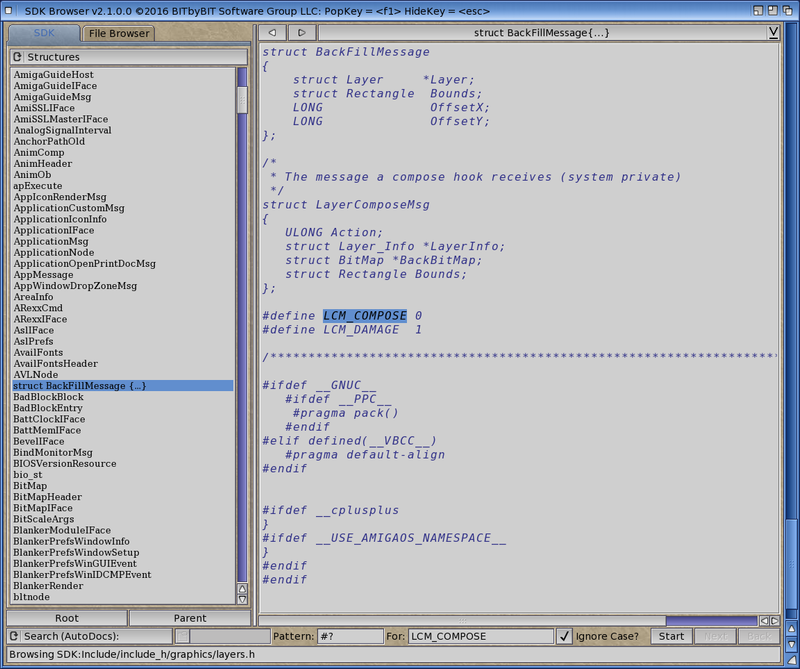800x669 pixels.
Task: Click the ULONG Action; code line
Action: click(x=334, y=233)
